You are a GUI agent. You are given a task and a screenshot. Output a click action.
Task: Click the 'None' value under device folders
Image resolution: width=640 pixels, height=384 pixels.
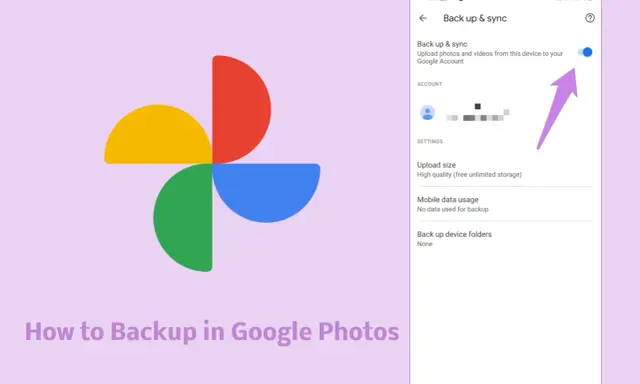424,244
